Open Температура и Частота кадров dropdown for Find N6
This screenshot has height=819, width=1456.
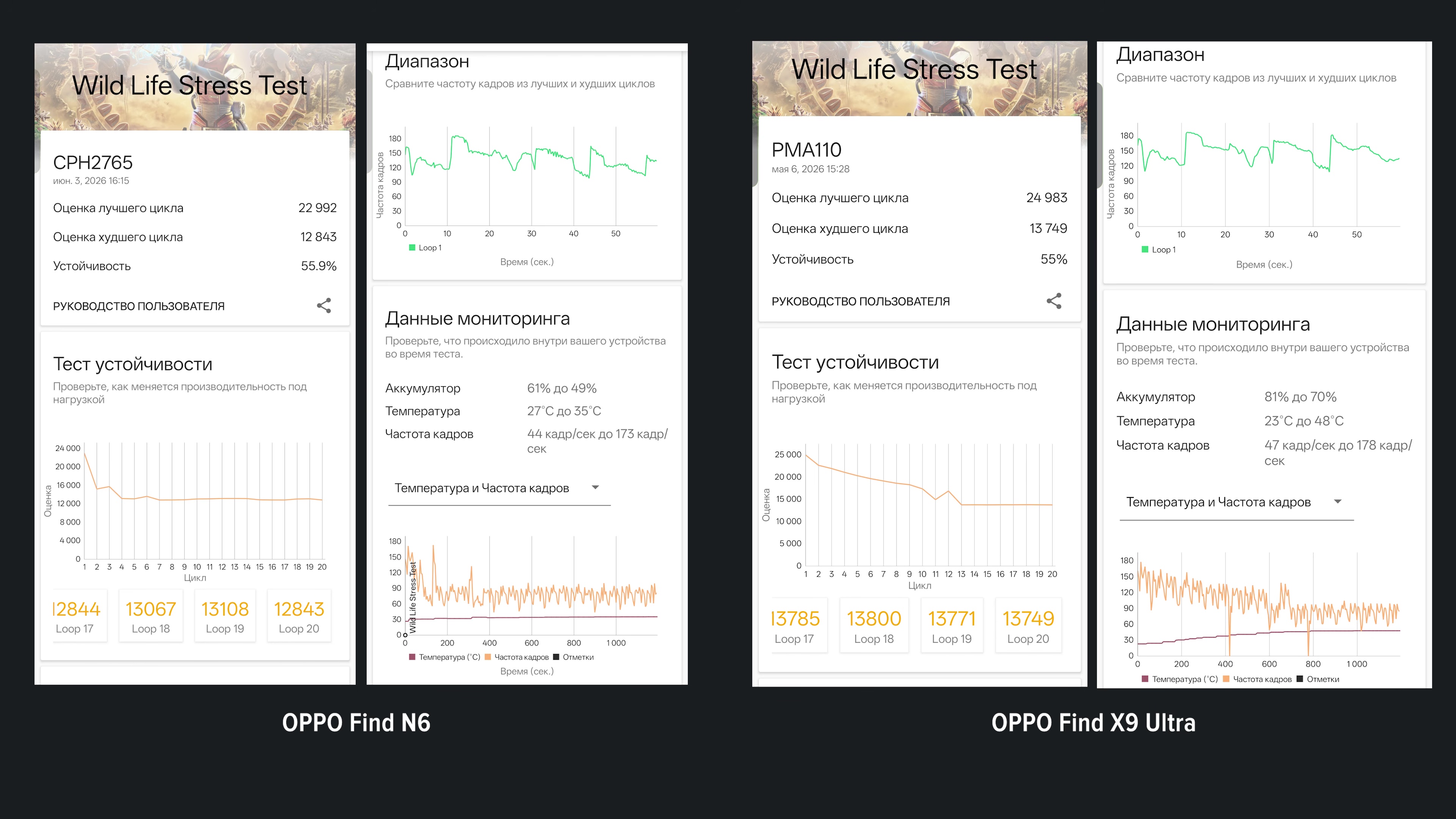point(499,488)
